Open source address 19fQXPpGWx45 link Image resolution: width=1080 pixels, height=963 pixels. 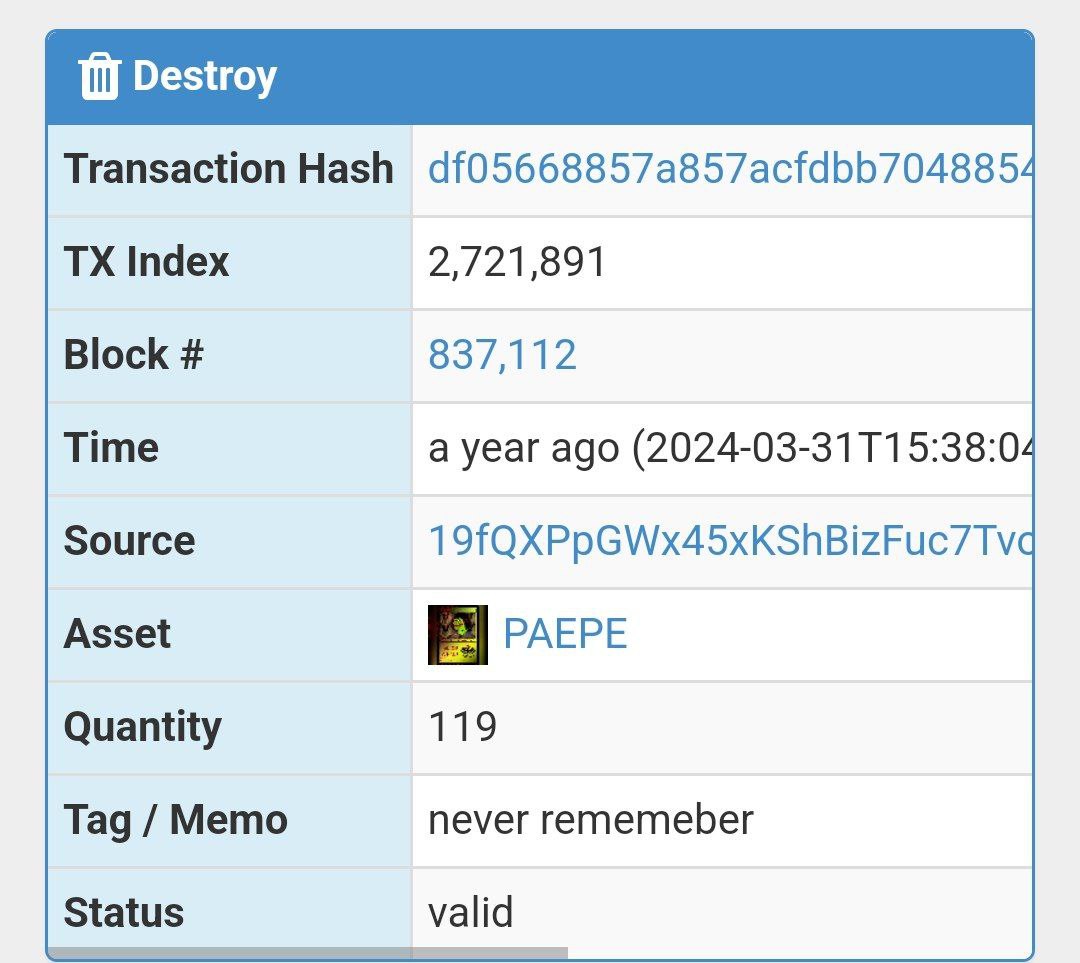click(x=730, y=541)
